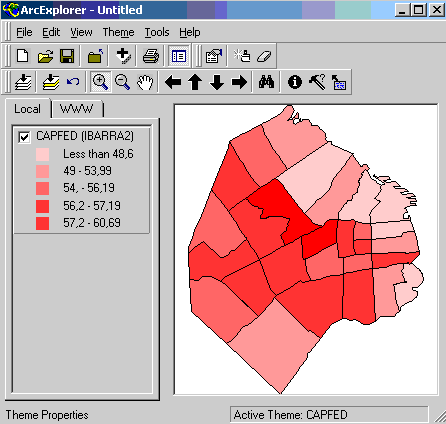Print the map using the printer icon
The width and height of the screenshot is (446, 424).
151,56
